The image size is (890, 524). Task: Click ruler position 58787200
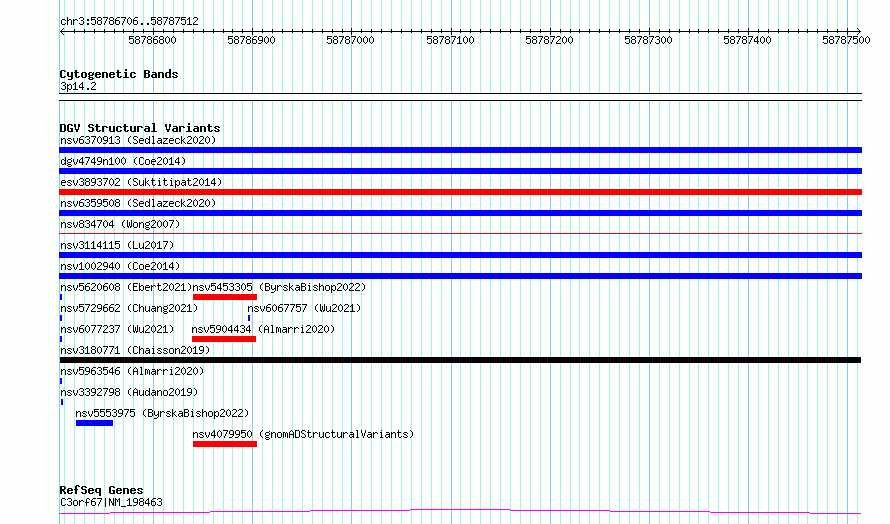(x=549, y=40)
